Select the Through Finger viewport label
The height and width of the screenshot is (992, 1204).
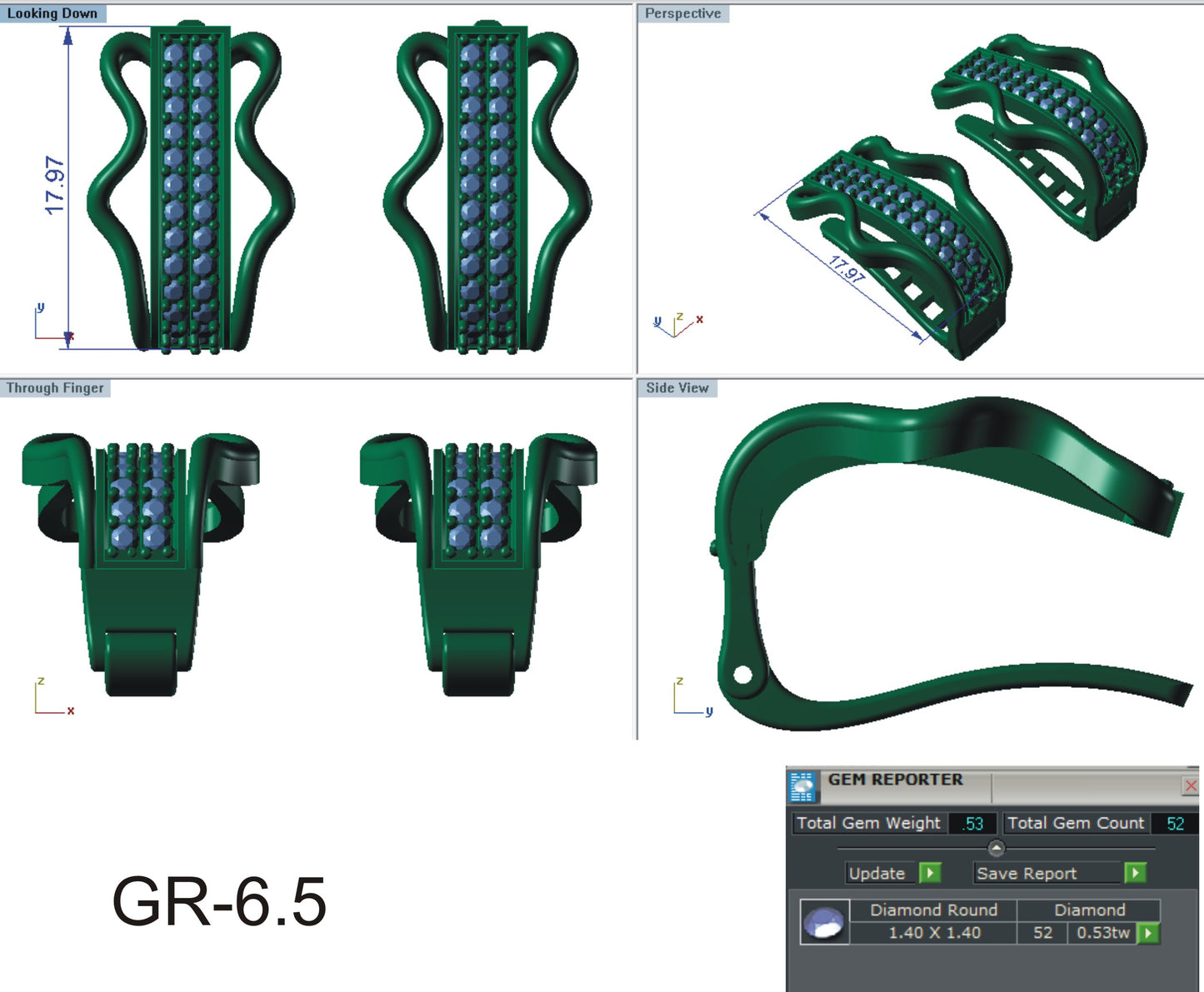coord(55,387)
